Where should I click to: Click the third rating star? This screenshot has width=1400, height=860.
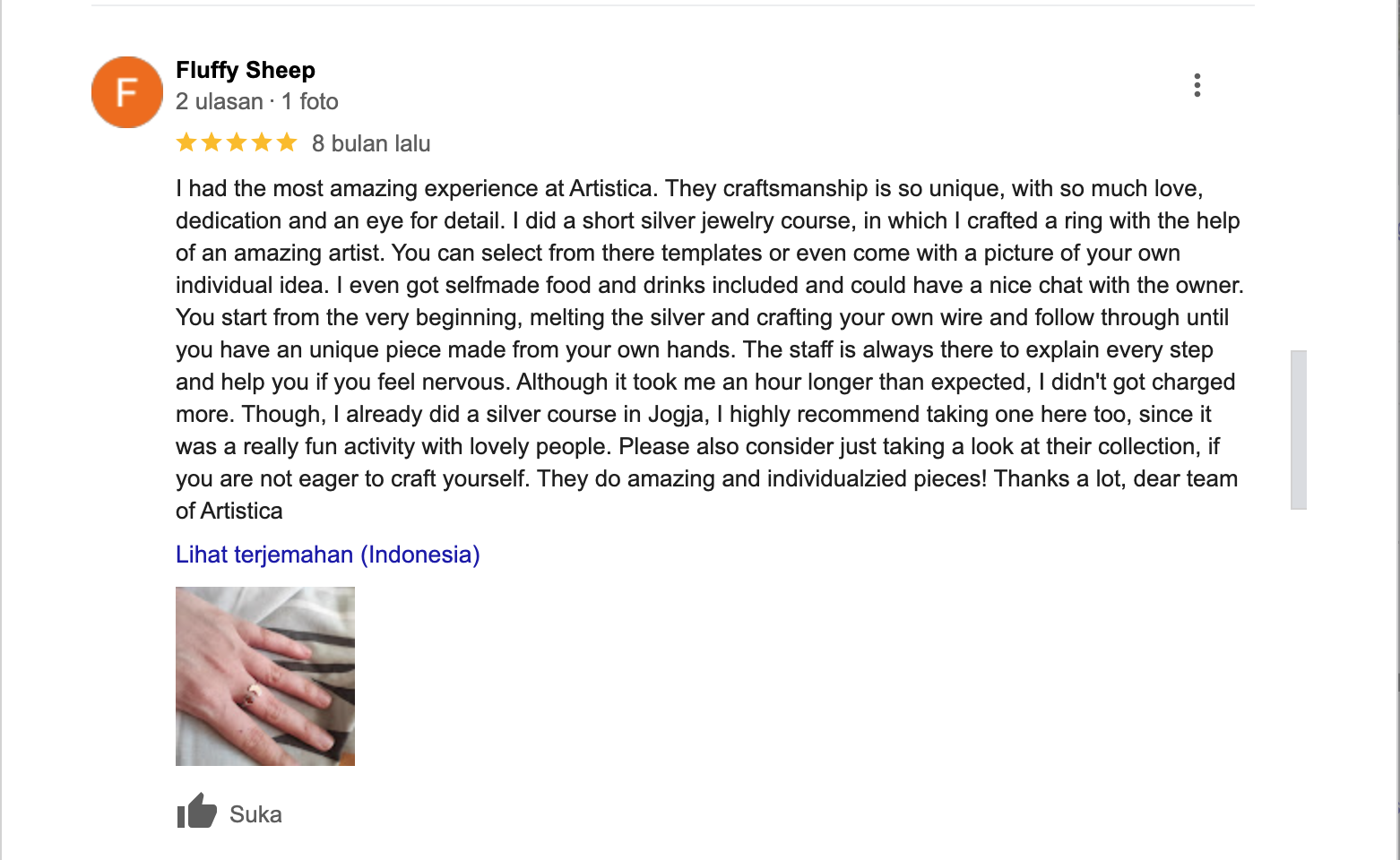[237, 142]
